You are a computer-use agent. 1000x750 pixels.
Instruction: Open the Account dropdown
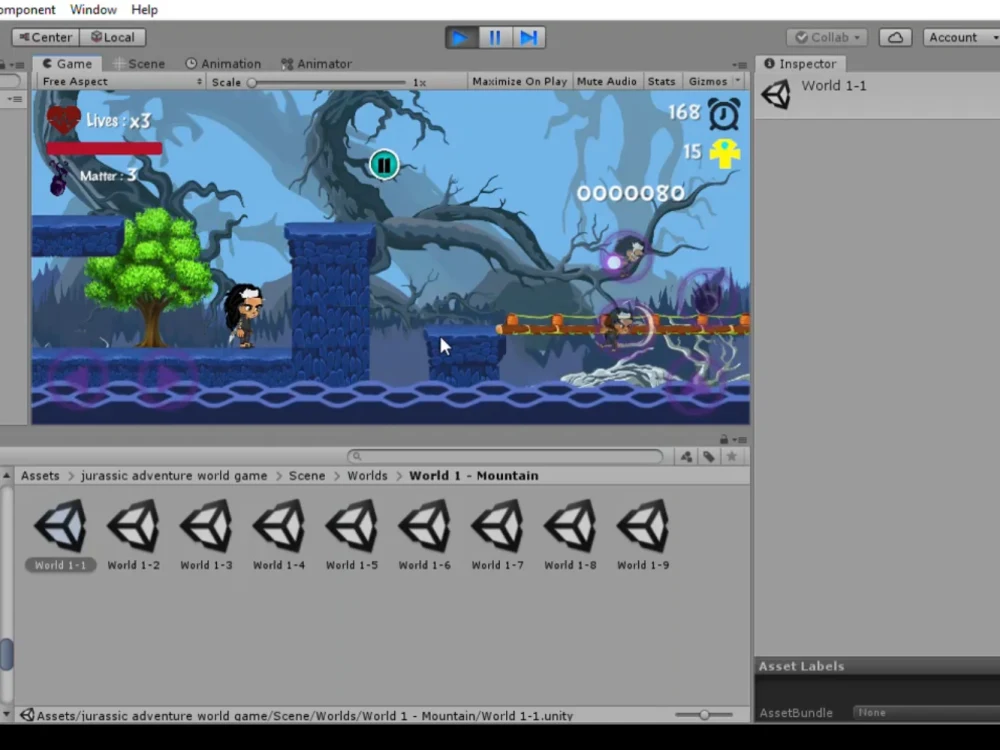pos(962,37)
